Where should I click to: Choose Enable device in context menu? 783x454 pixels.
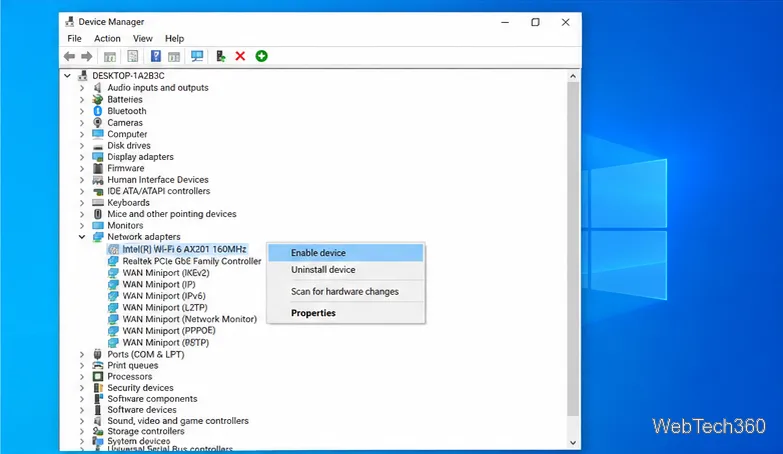tap(346, 253)
